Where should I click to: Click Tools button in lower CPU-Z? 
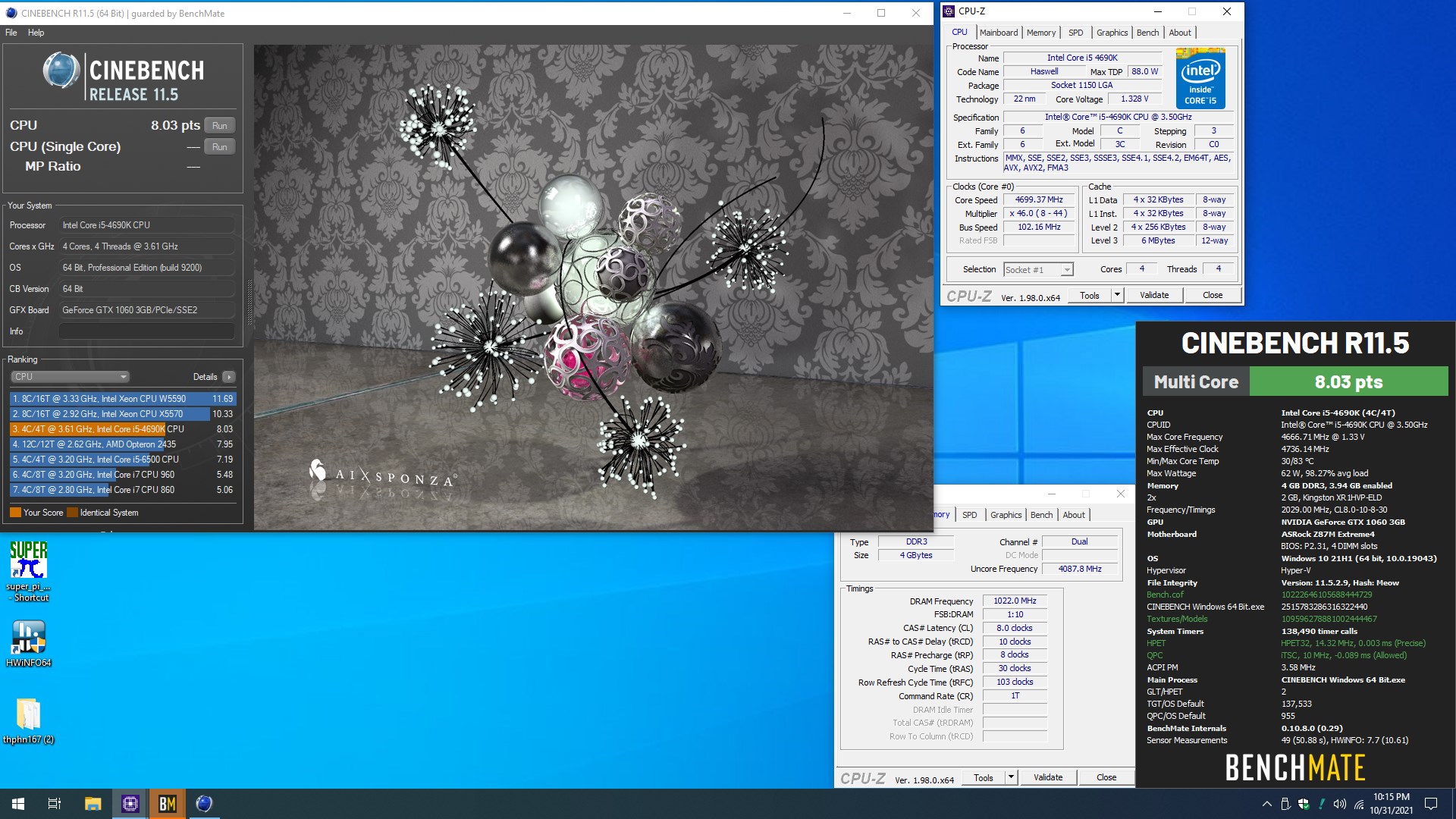984,777
